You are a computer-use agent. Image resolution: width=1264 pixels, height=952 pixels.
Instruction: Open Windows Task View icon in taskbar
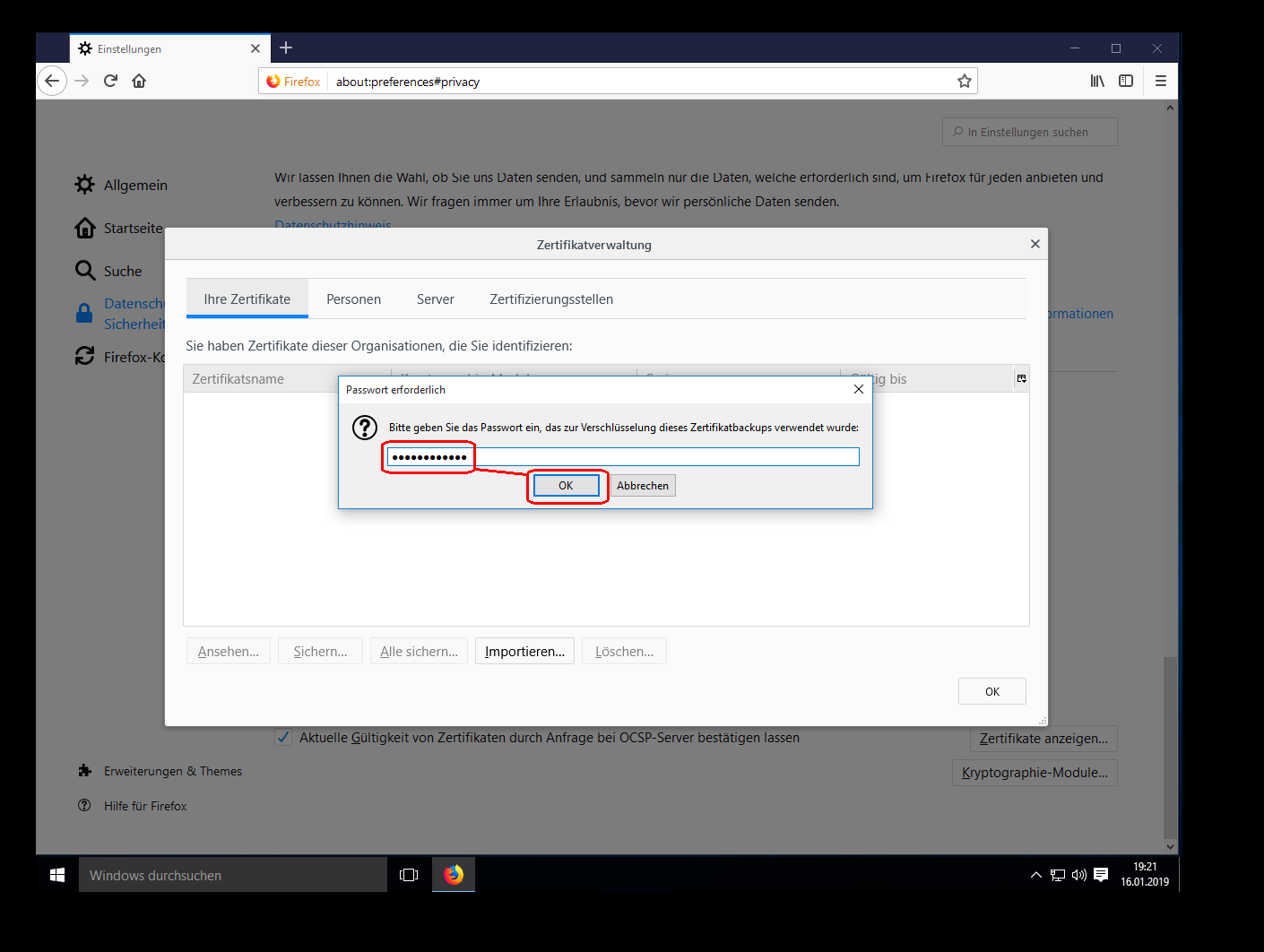(409, 875)
